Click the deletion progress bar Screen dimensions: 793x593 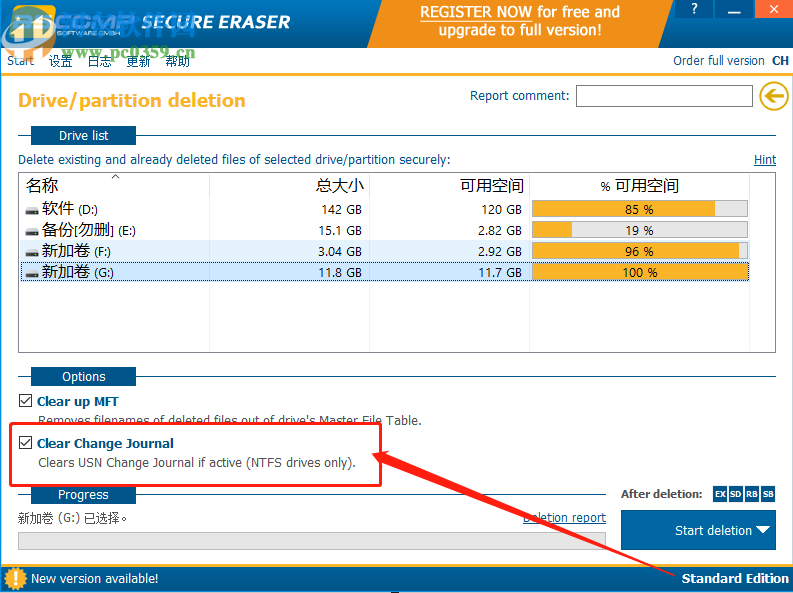coord(312,540)
